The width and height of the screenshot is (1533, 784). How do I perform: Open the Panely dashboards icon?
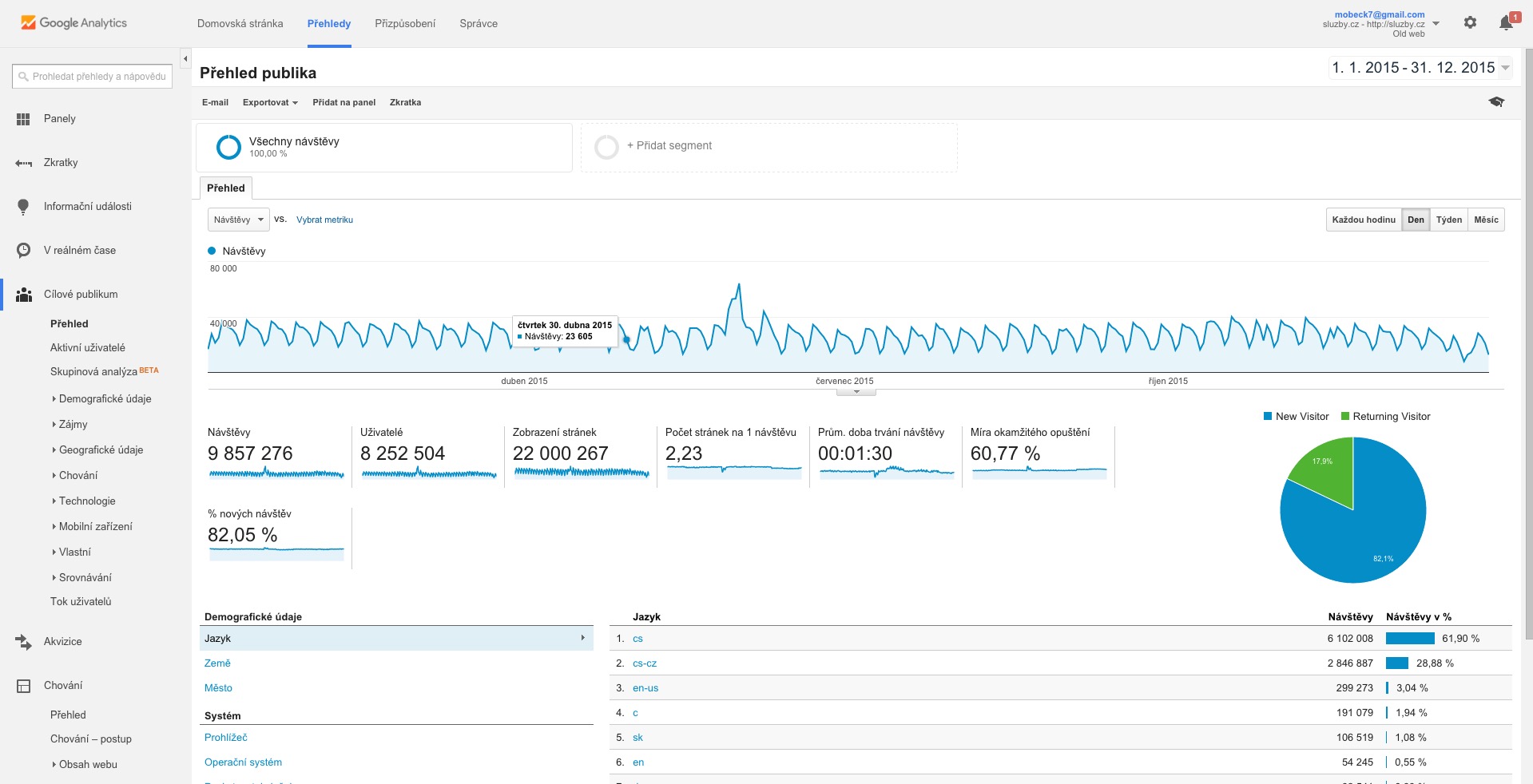click(23, 119)
